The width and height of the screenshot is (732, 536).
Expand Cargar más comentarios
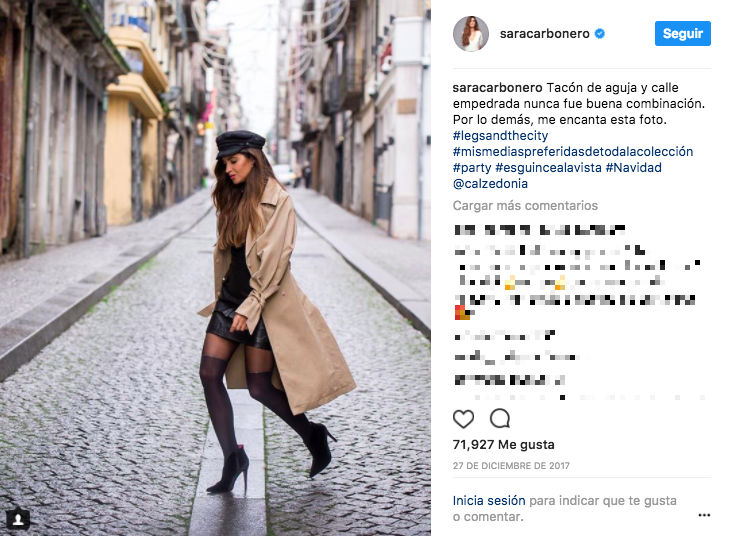point(525,206)
